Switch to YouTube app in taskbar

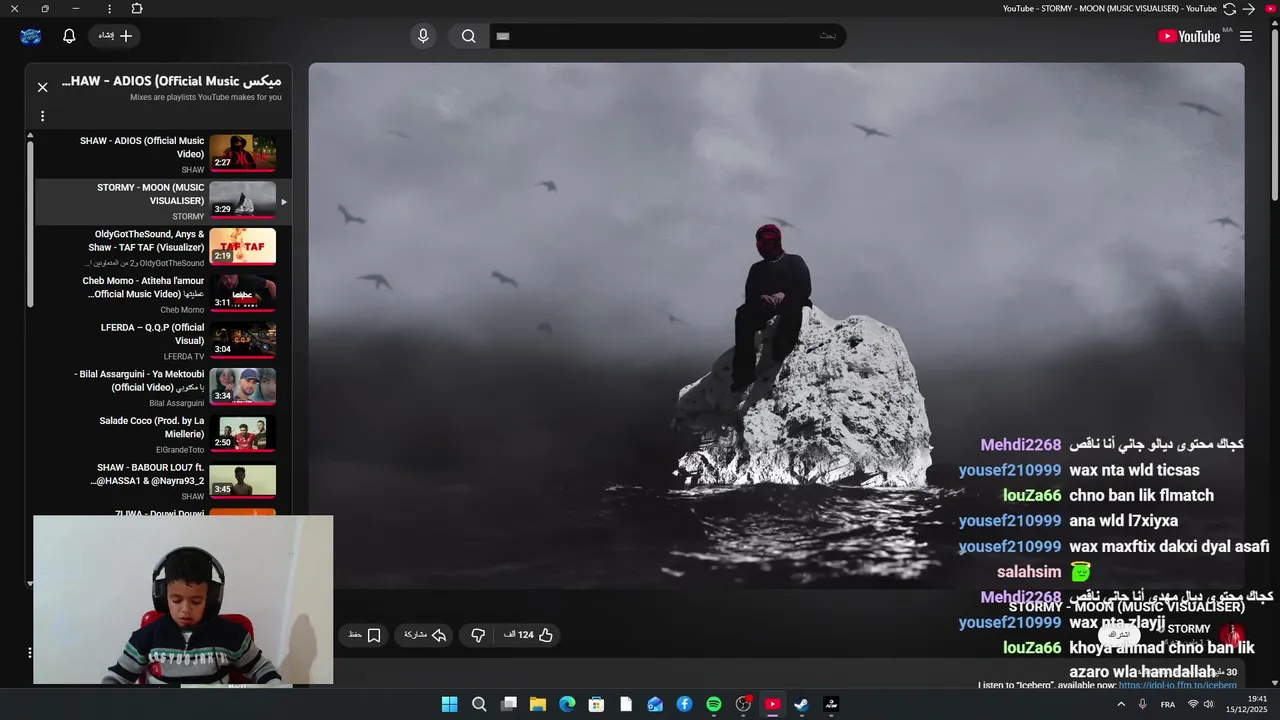pos(772,704)
